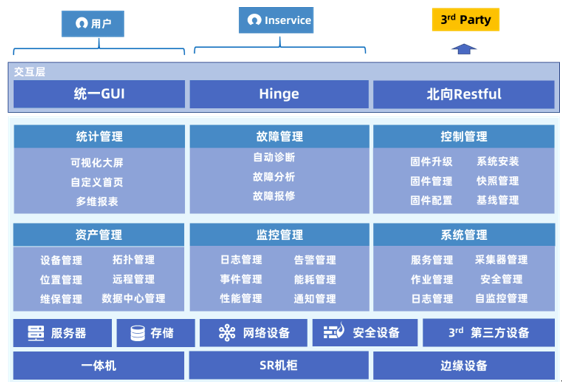This screenshot has width=562, height=382.
Task: Click the 交互层 label
Action: pyautogui.click(x=30, y=72)
